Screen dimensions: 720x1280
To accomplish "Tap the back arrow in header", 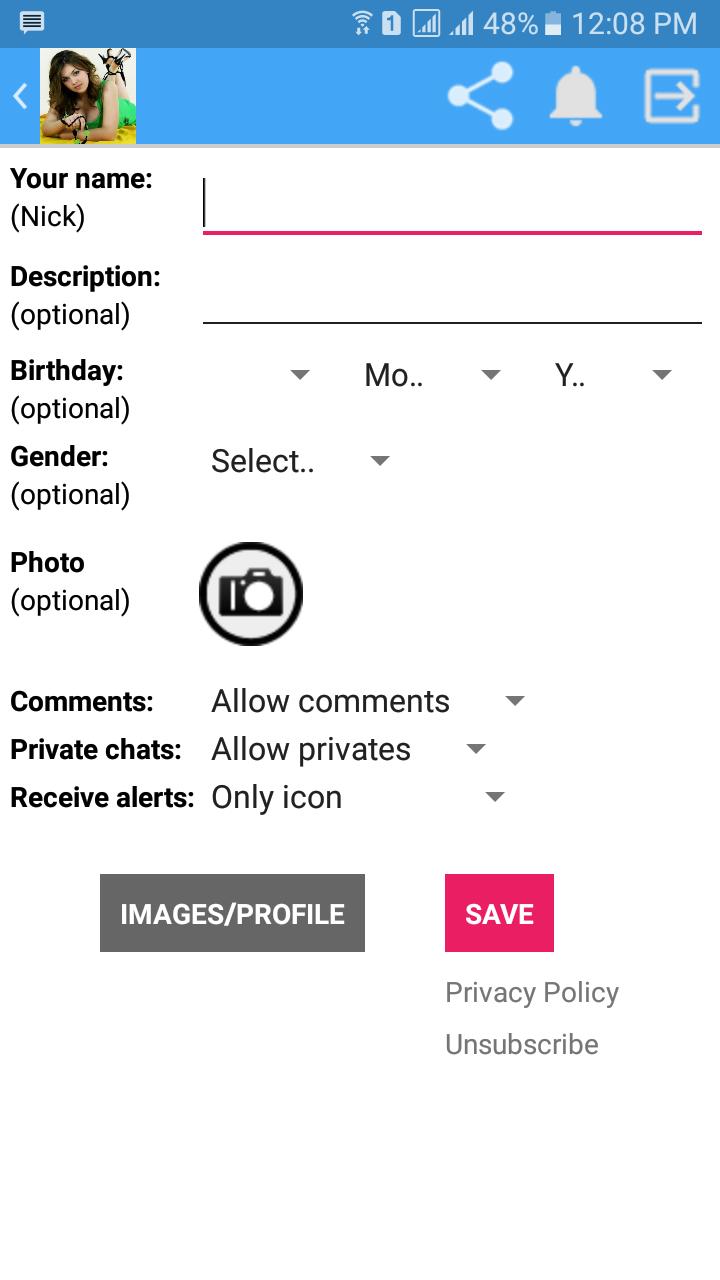I will pos(19,96).
